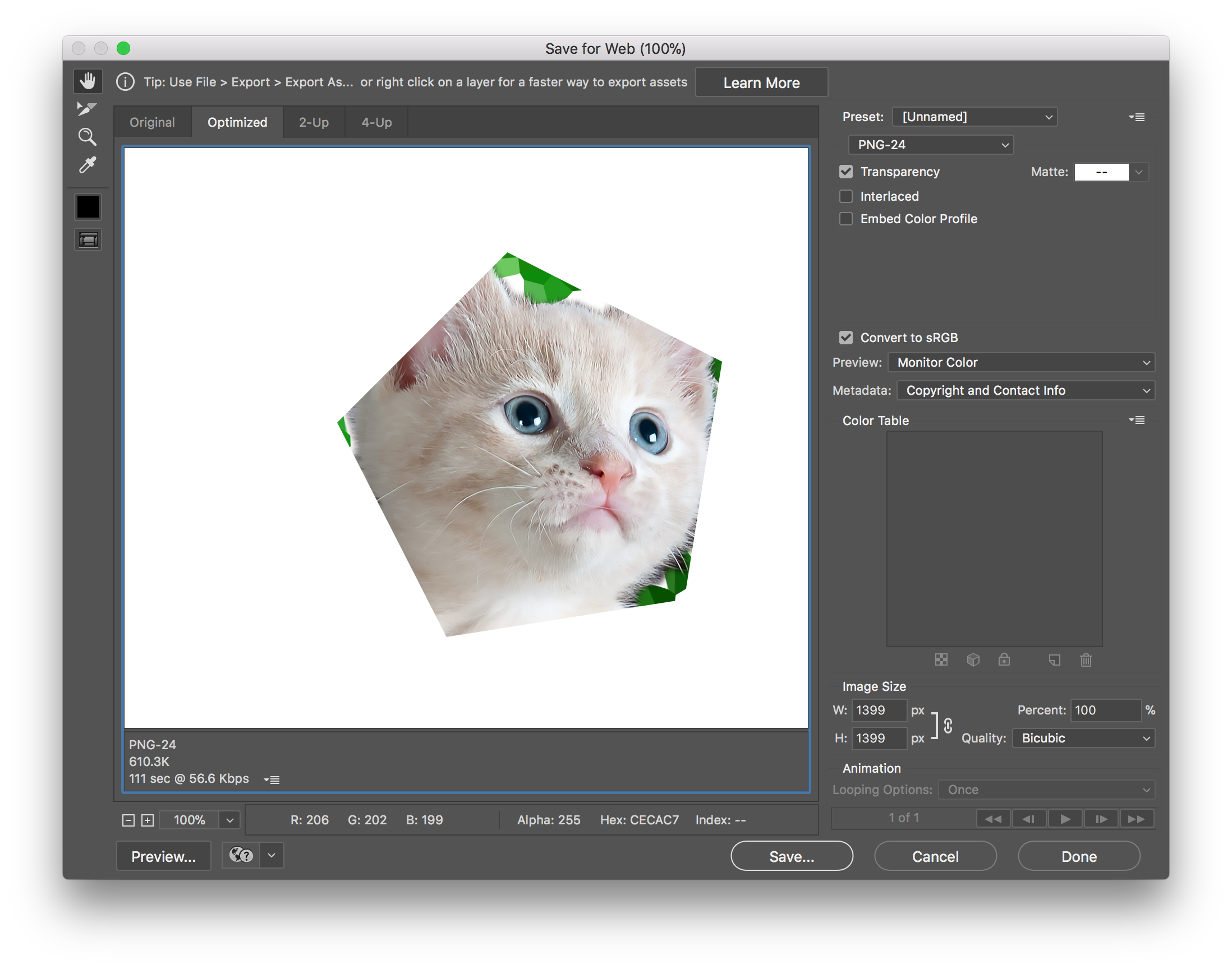Viewport: 1232px width, 969px height.
Task: Click the black eyedropper color swatch
Action: [x=88, y=207]
